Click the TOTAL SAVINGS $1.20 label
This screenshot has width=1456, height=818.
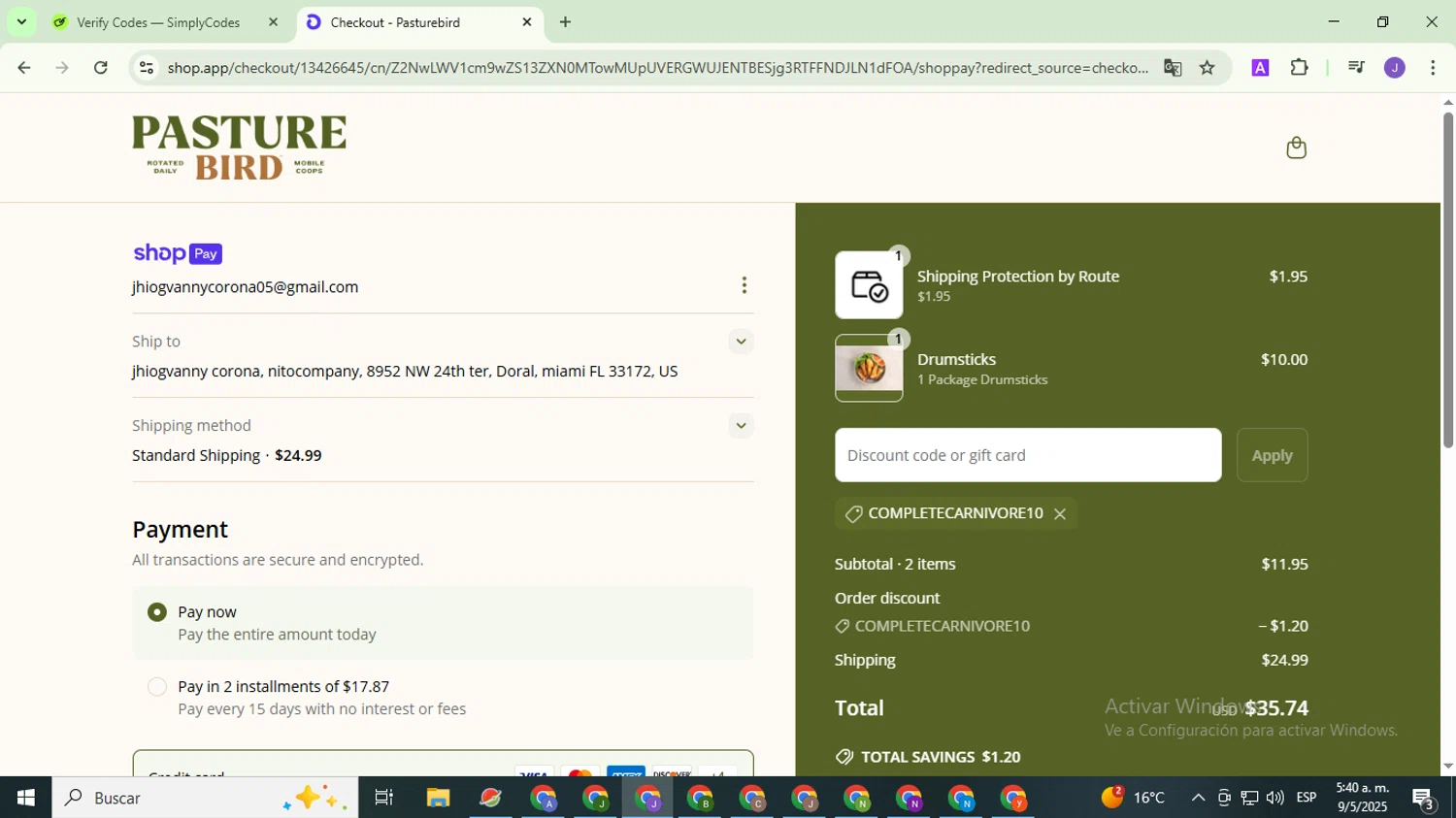click(928, 757)
